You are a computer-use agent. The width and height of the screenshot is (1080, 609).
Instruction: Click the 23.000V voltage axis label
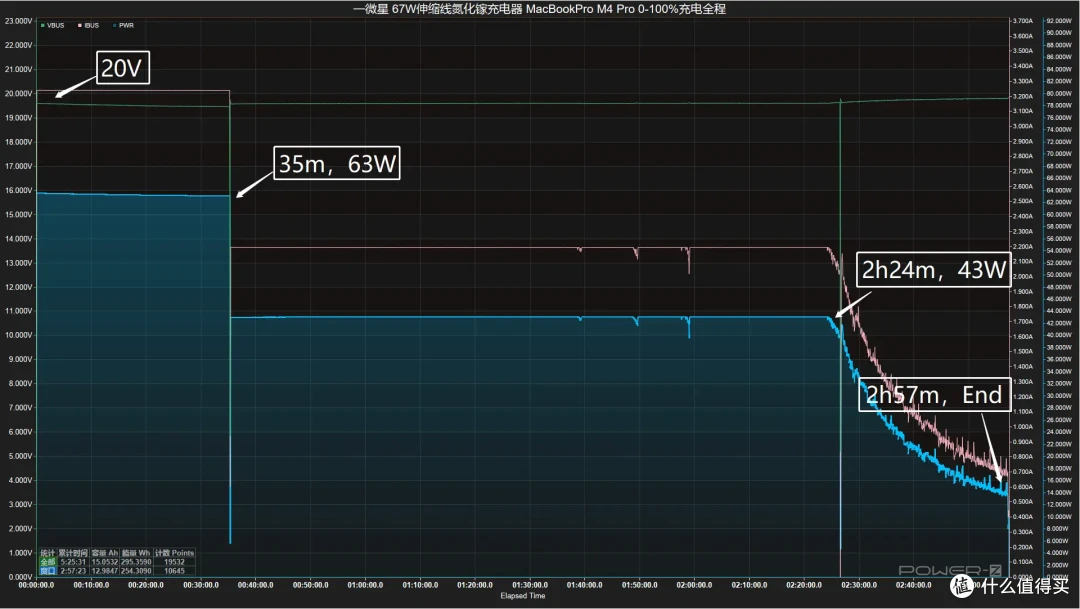[x=19, y=21]
